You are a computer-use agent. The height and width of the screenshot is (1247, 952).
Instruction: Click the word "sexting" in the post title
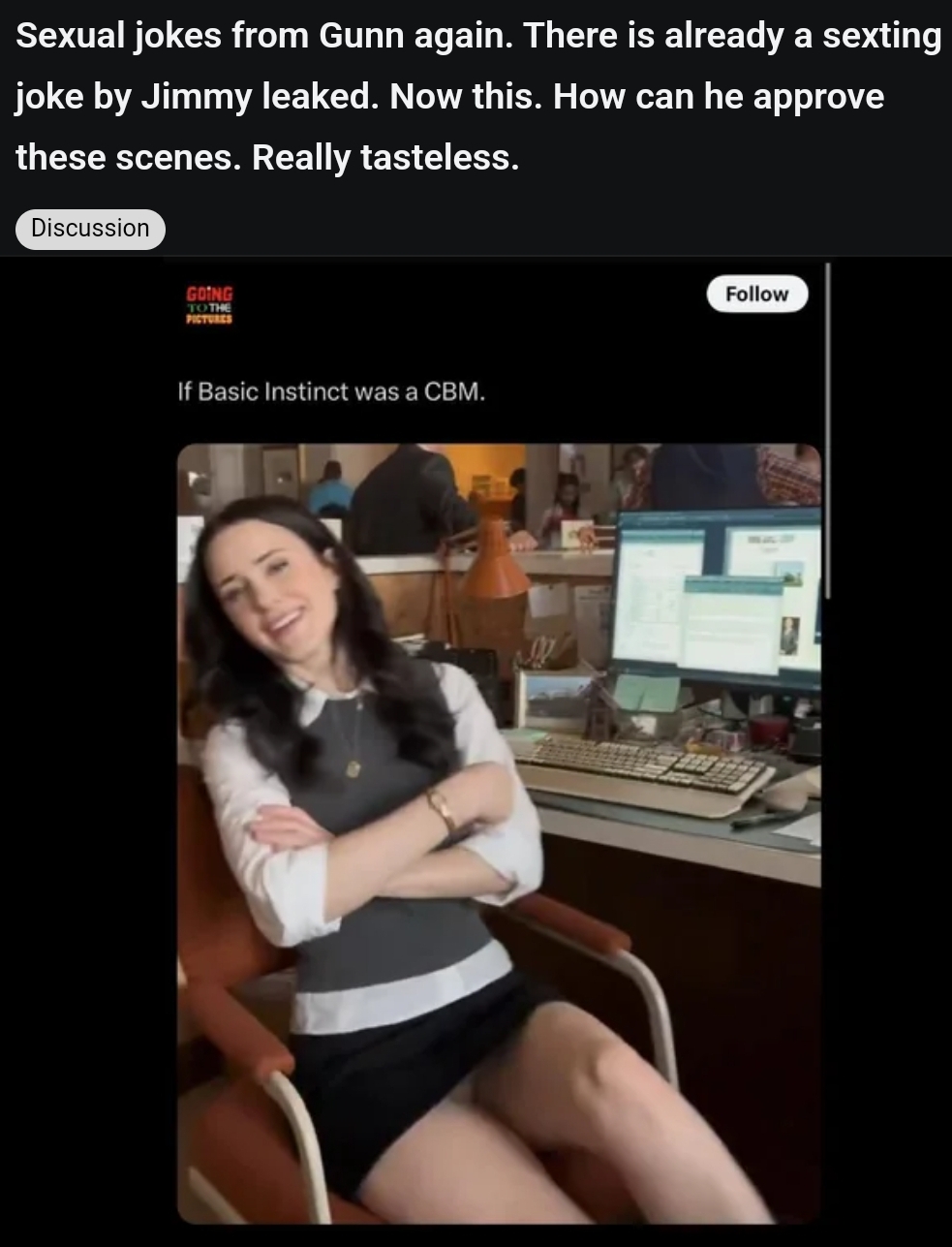[x=880, y=36]
